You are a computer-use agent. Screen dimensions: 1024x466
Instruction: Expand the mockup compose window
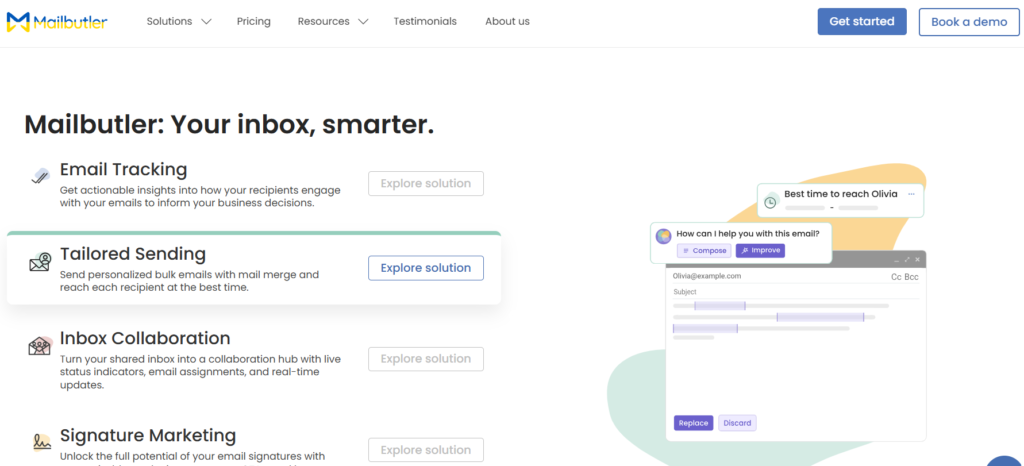pos(907,260)
